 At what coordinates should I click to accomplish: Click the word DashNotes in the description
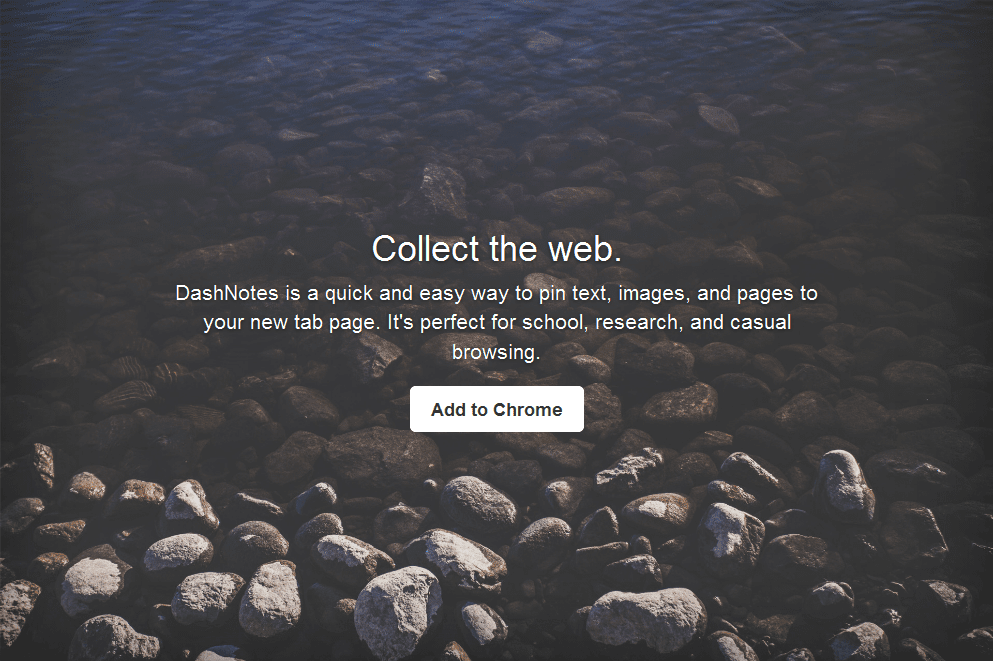[227, 293]
